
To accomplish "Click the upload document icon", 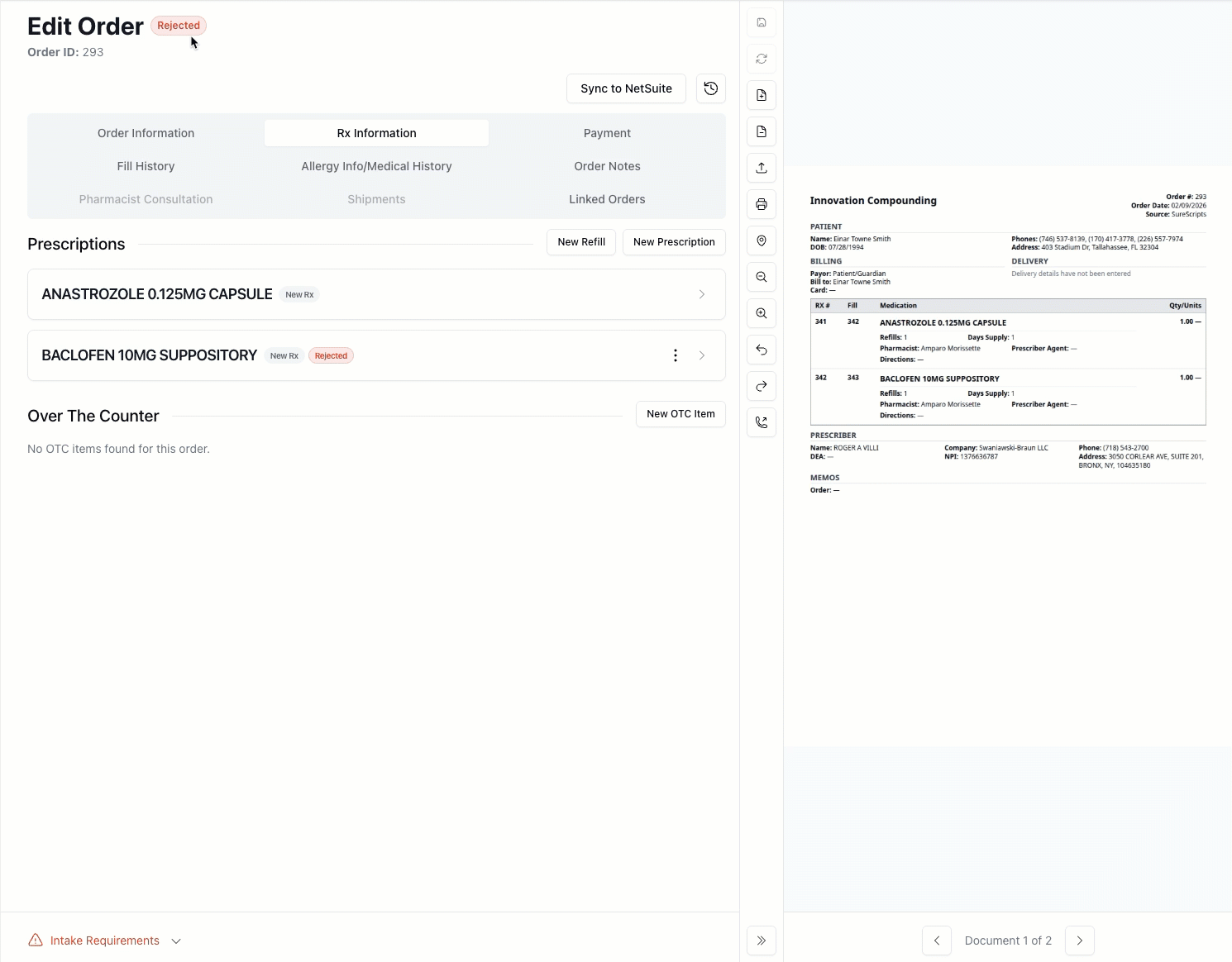I will click(762, 168).
